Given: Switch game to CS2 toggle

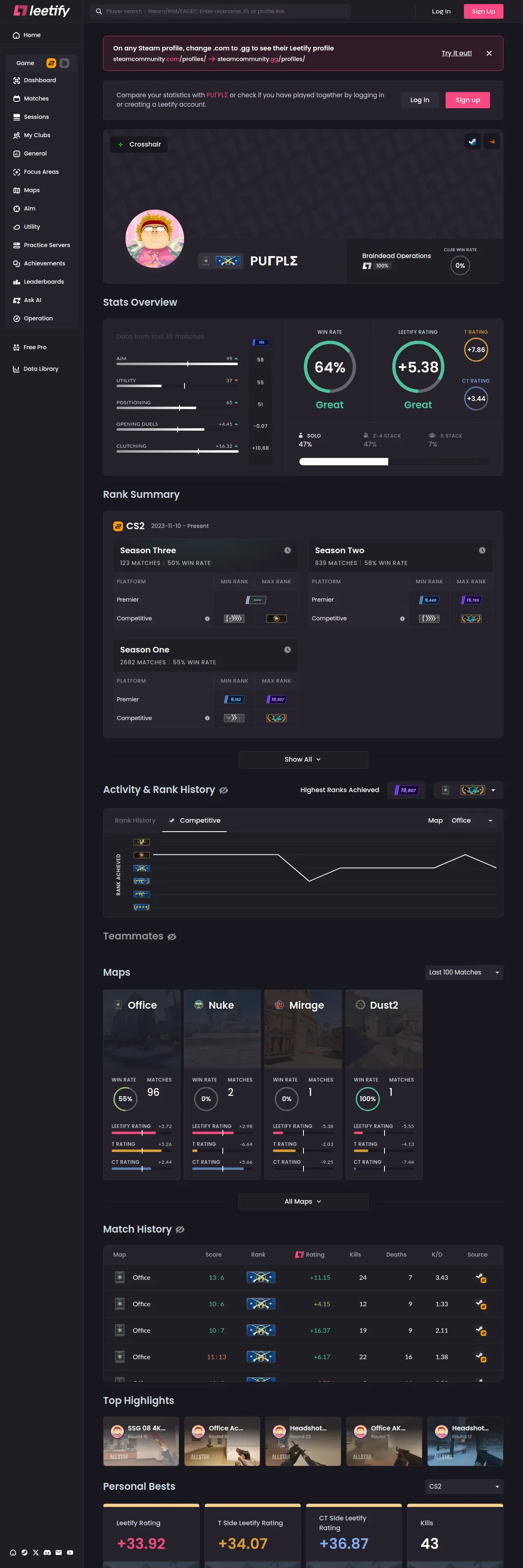Looking at the screenshot, I should (51, 64).
